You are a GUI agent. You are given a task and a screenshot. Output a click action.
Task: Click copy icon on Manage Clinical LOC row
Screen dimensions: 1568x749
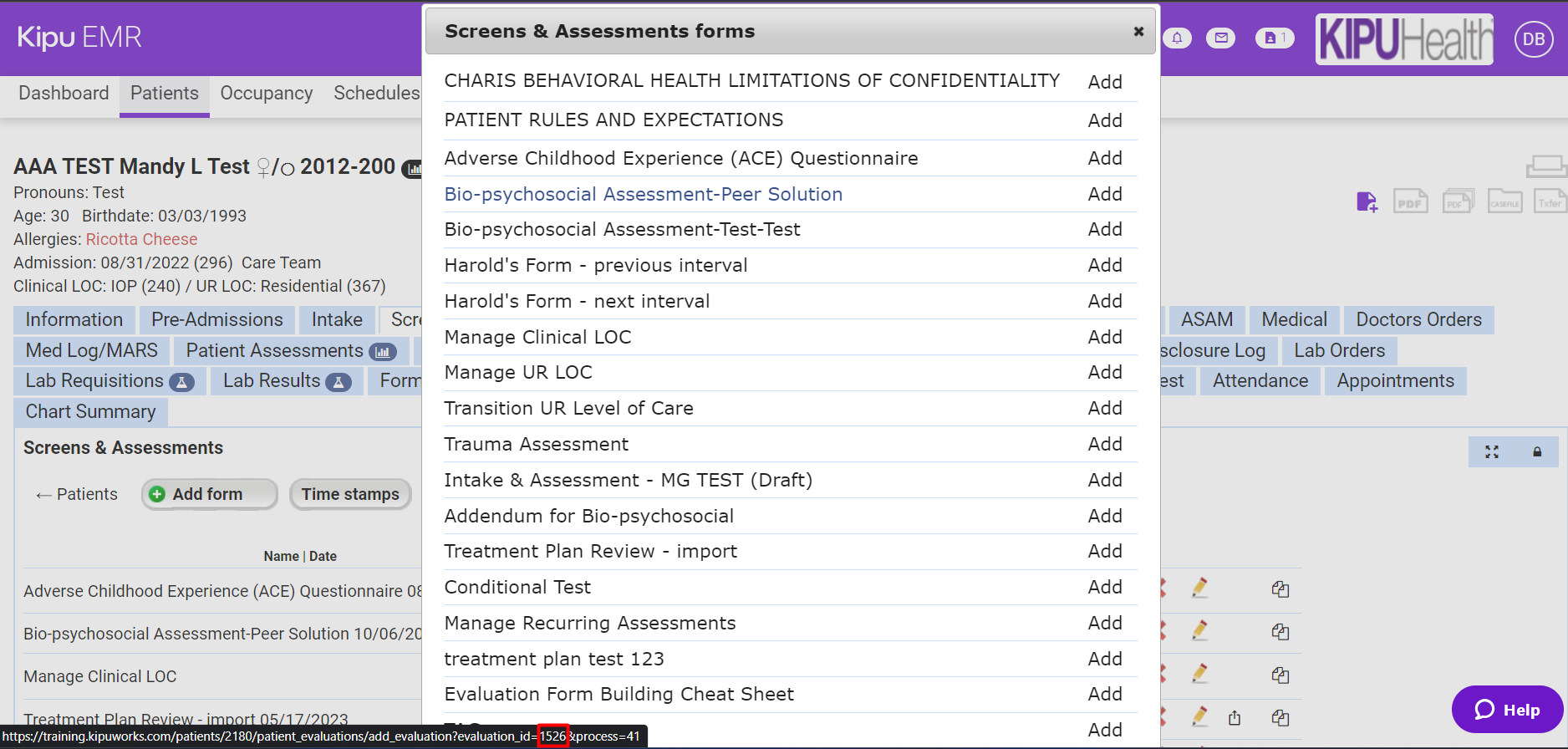[x=1280, y=675]
